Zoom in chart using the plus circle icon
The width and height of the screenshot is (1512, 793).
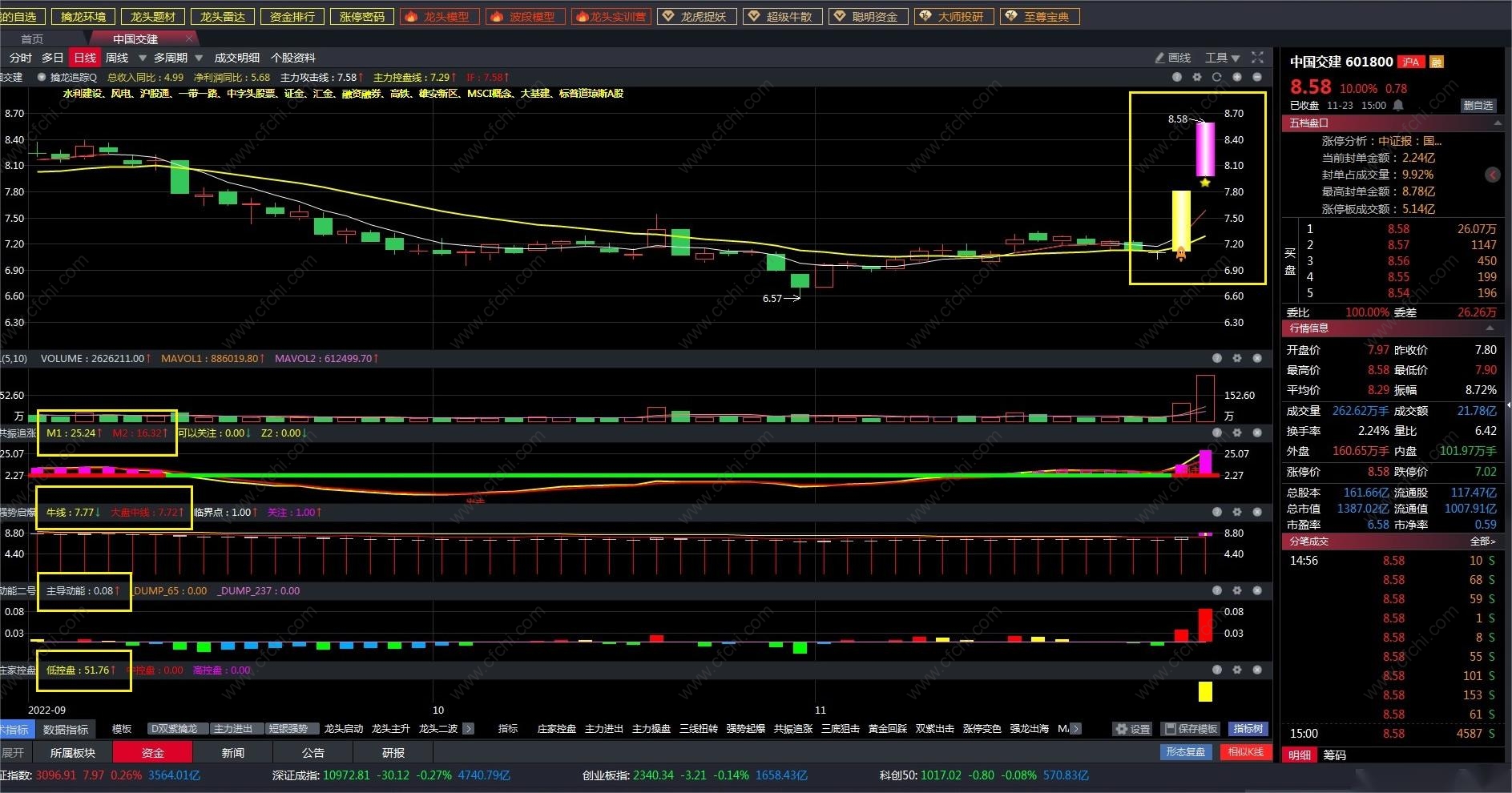[1237, 77]
